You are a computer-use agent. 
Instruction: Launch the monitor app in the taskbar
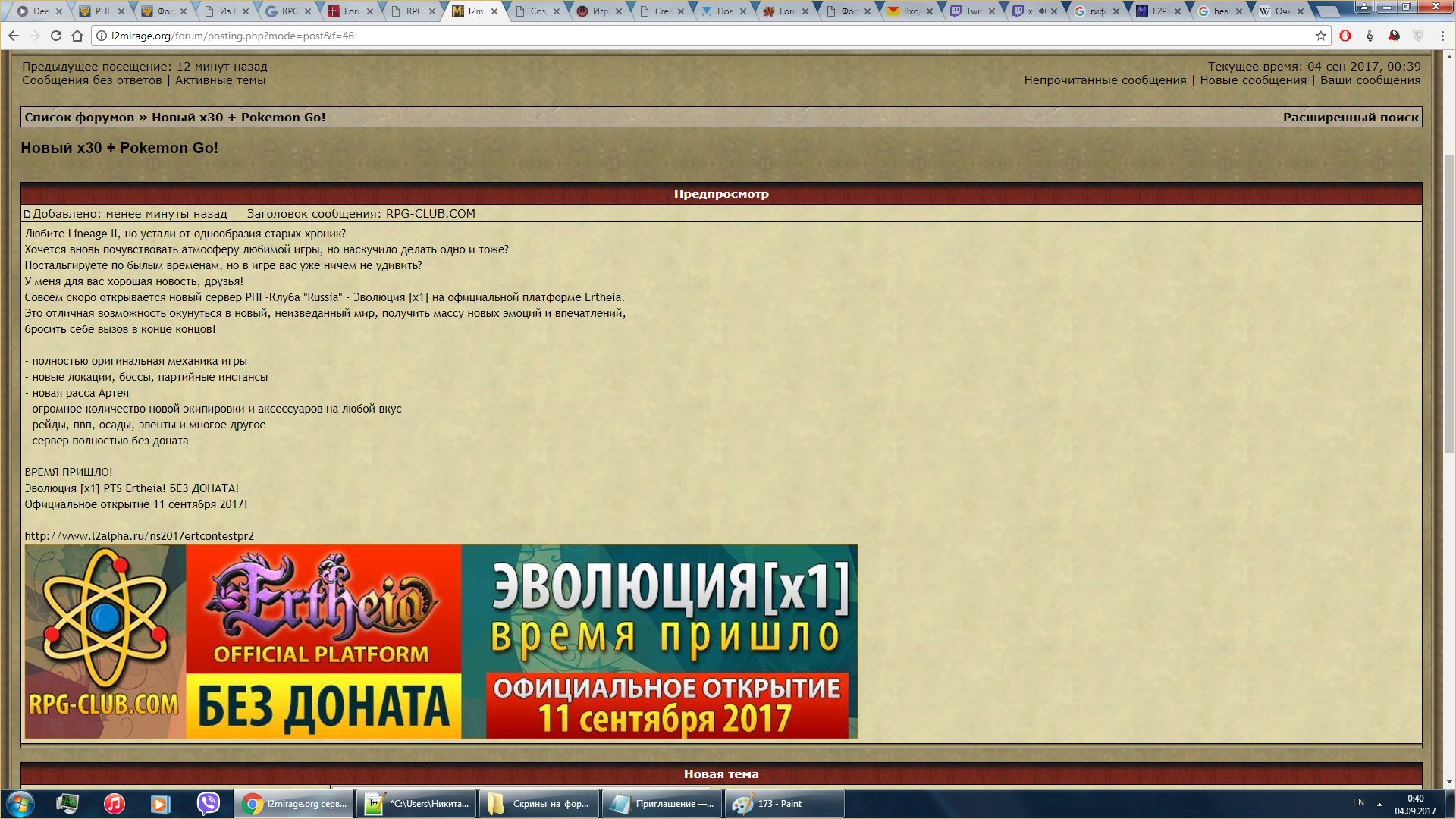pyautogui.click(x=67, y=804)
